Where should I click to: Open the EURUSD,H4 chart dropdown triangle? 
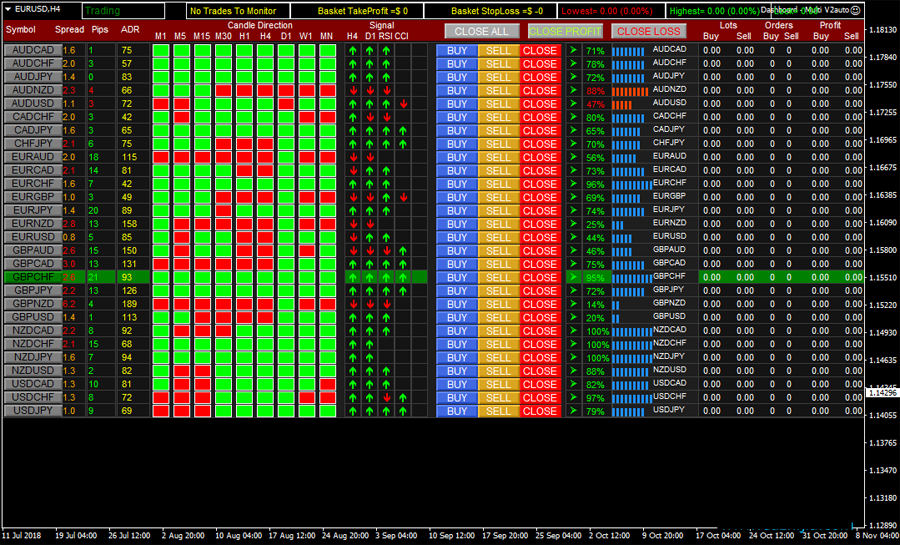[7, 9]
